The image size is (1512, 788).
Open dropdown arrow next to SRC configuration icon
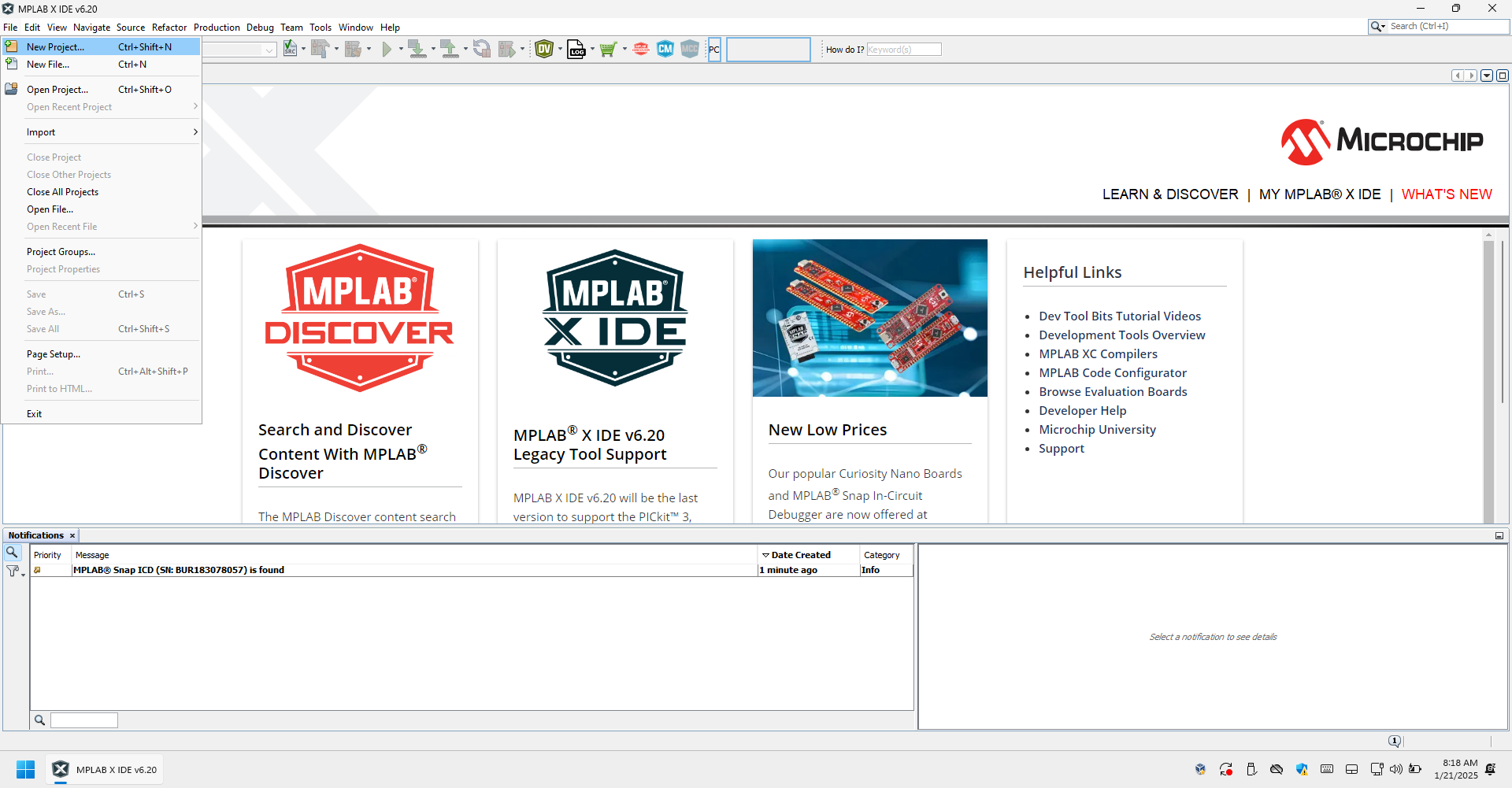303,49
